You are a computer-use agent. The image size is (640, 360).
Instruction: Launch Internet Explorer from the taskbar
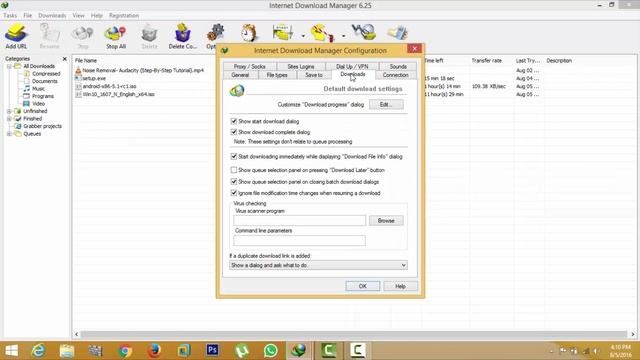coord(39,351)
